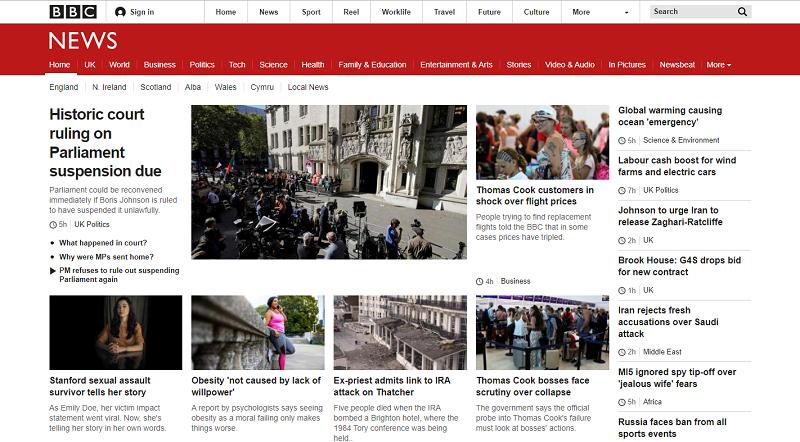The image size is (800, 442).
Task: Open Johnson to urge Iran headline
Action: tap(670, 216)
